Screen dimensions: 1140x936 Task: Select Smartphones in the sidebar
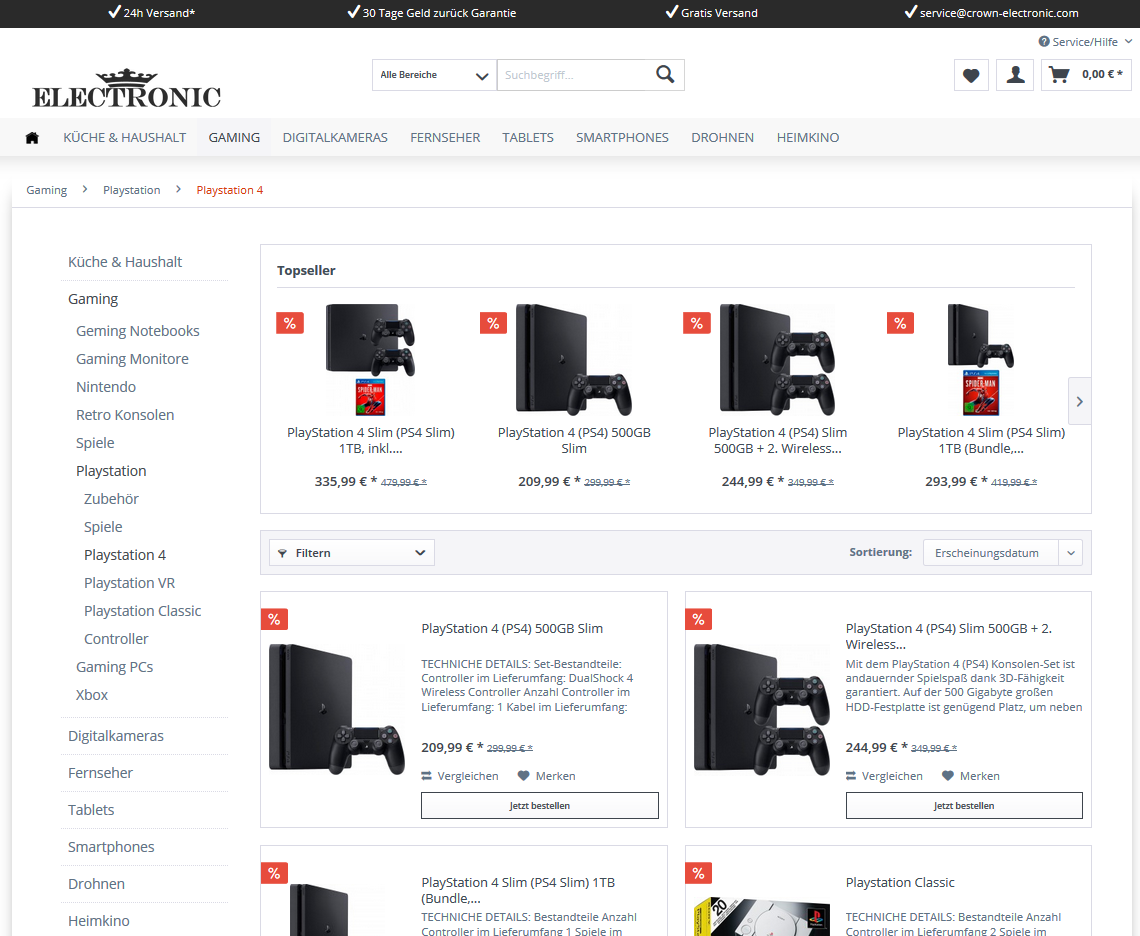click(111, 847)
